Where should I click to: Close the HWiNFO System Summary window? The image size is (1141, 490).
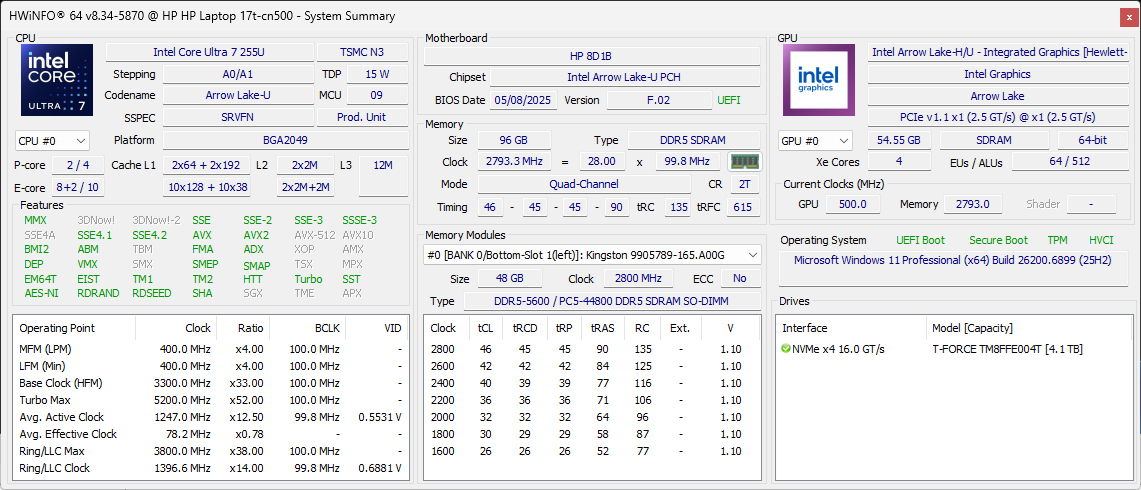coord(1127,15)
